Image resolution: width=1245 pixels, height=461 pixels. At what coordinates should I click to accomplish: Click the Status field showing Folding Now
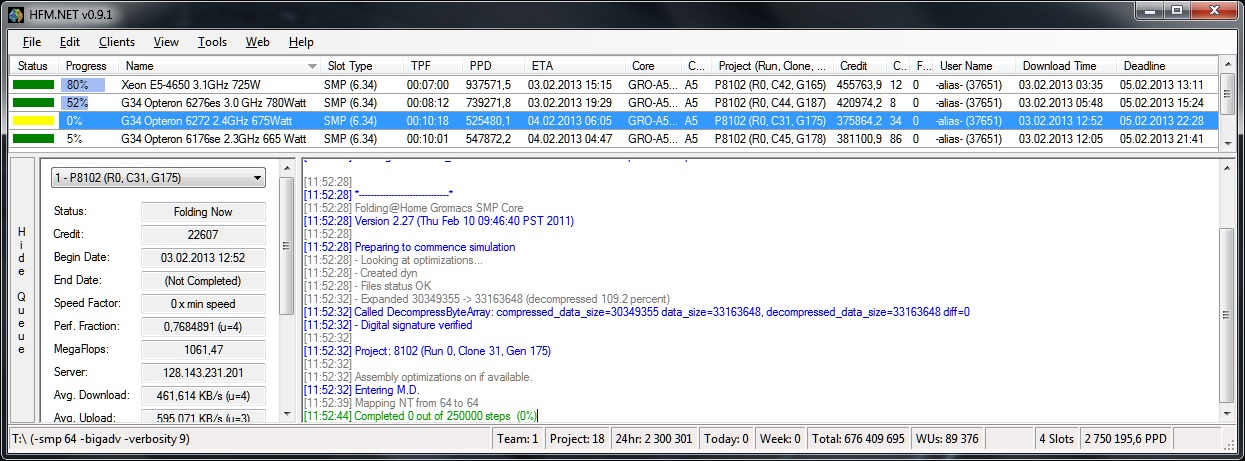pyautogui.click(x=204, y=212)
